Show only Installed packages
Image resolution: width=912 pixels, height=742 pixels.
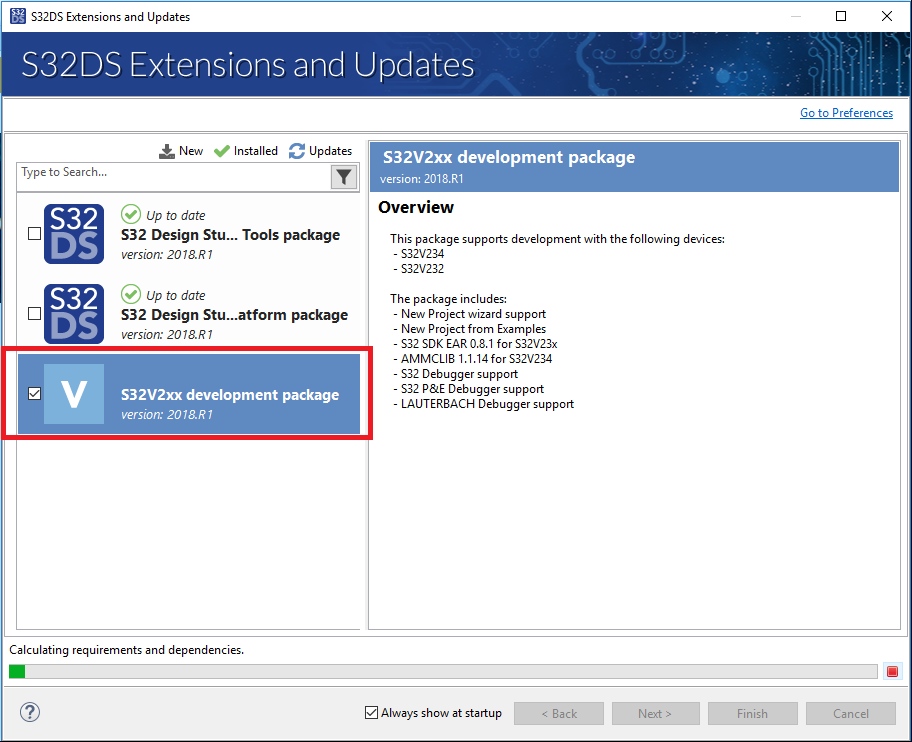click(x=245, y=151)
